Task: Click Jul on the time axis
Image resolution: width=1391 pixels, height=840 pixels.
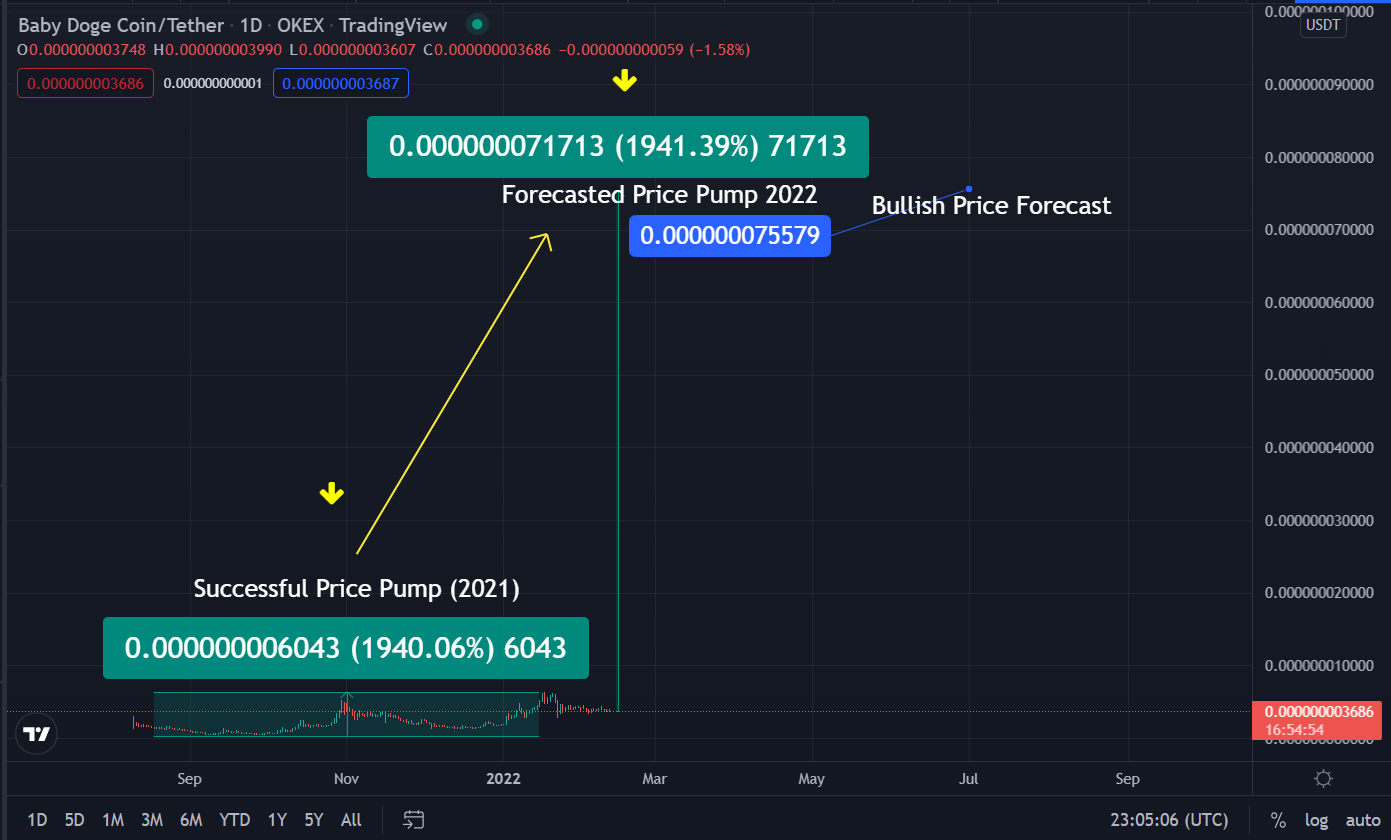Action: 969,779
